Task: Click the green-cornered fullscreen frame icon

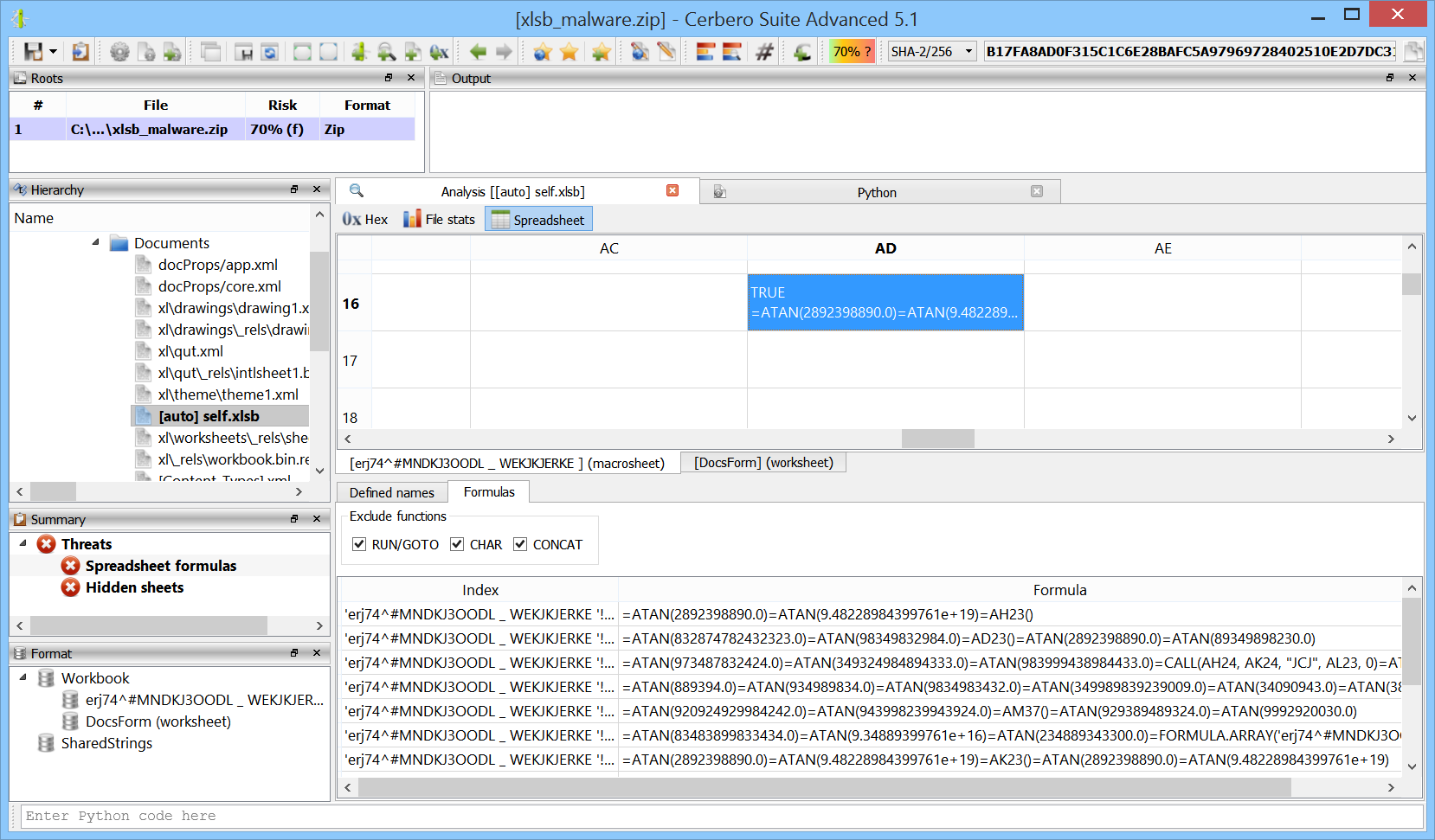Action: pos(302,52)
